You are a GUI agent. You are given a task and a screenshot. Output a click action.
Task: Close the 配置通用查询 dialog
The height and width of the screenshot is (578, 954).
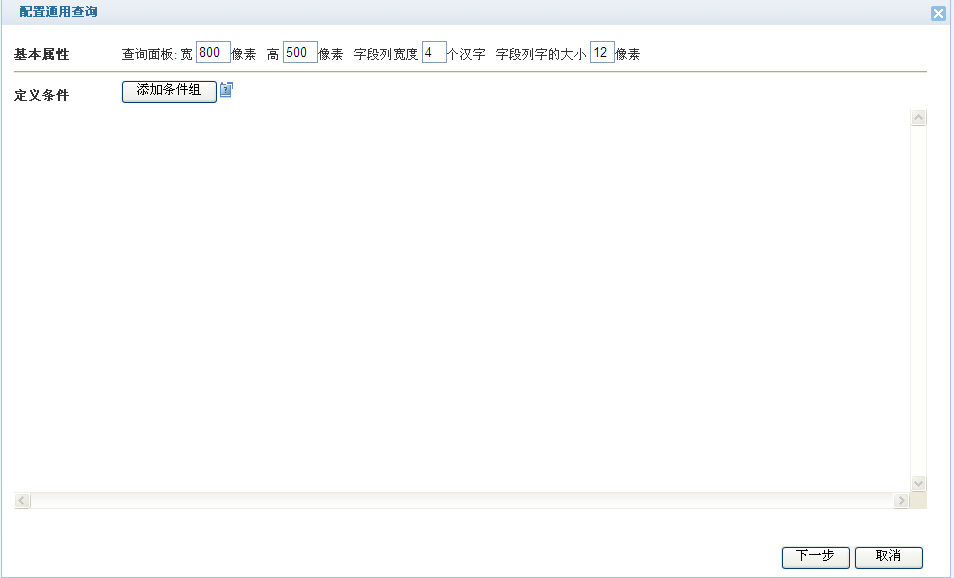coord(938,13)
